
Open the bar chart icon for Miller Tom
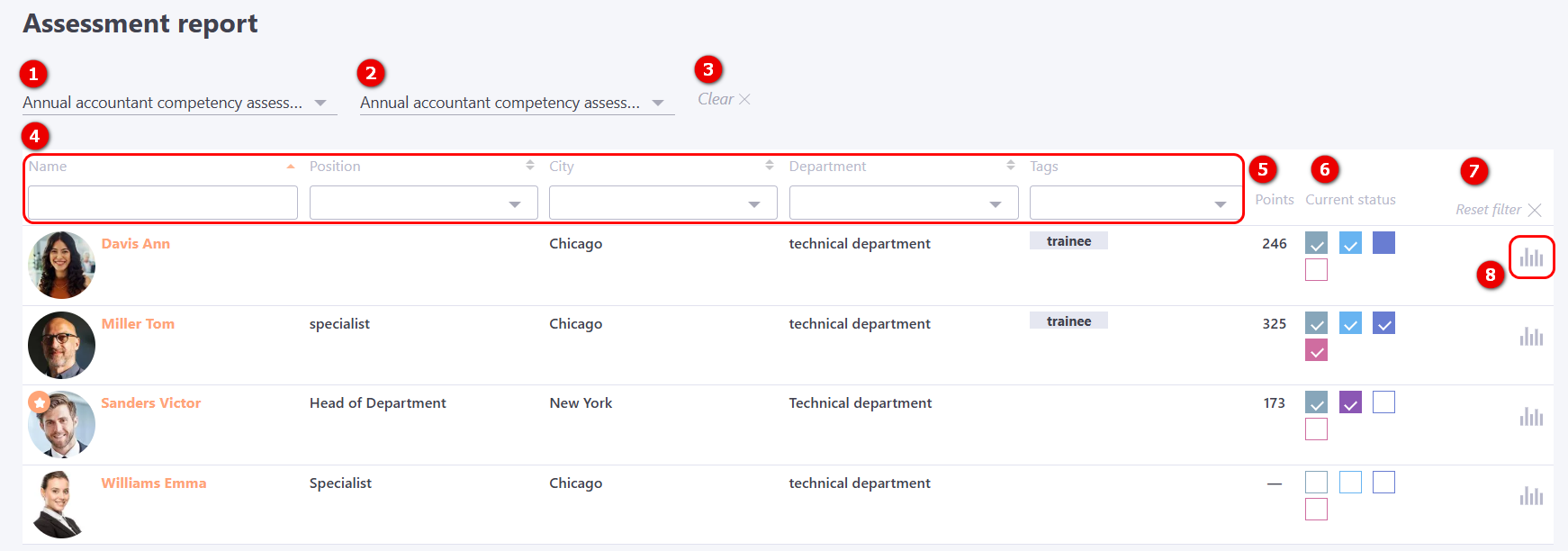point(1531,337)
